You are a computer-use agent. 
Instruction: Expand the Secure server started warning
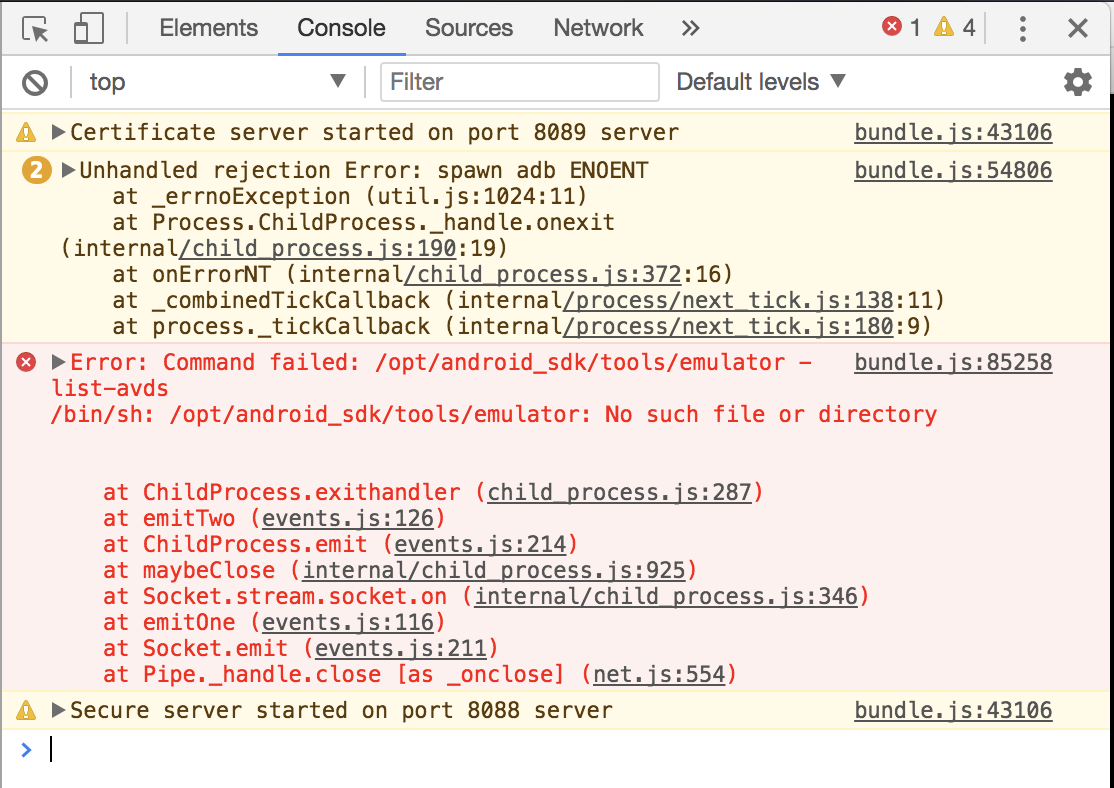(x=60, y=710)
